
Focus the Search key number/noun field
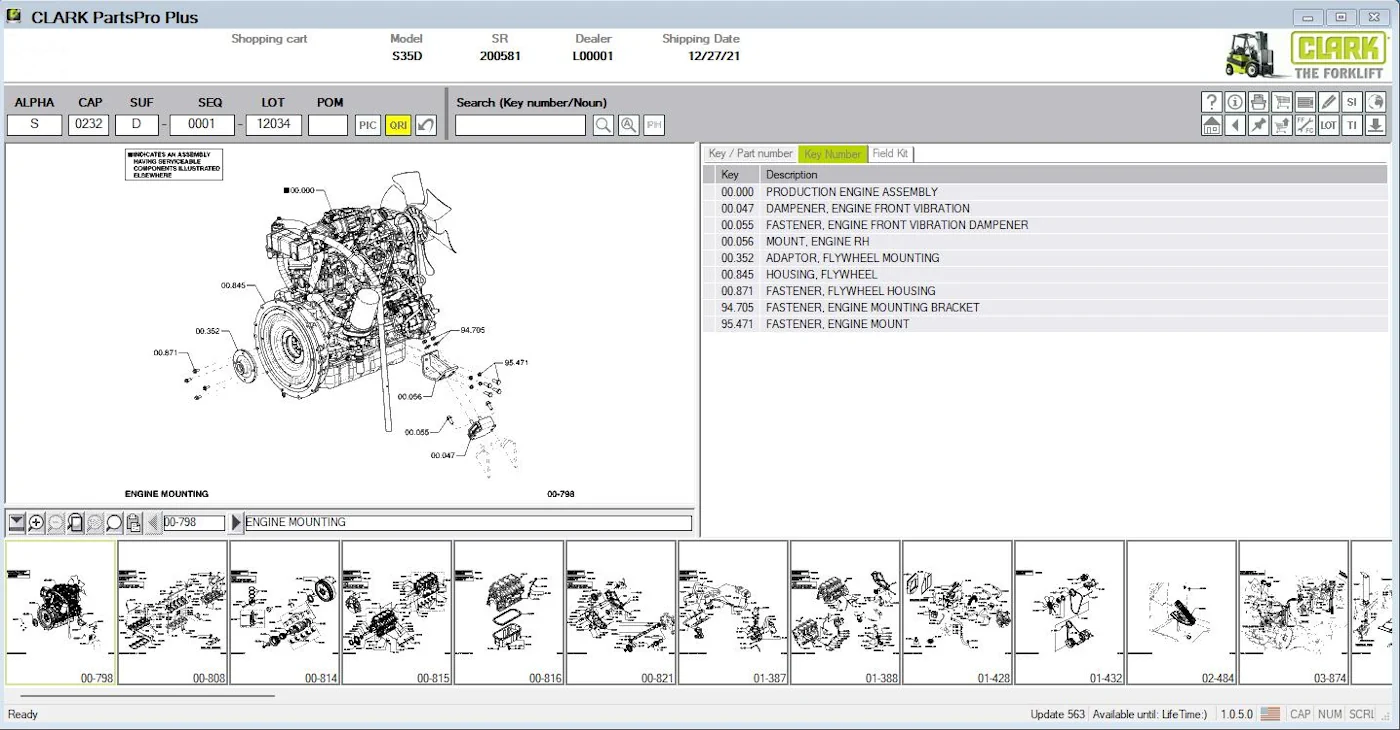pos(520,125)
